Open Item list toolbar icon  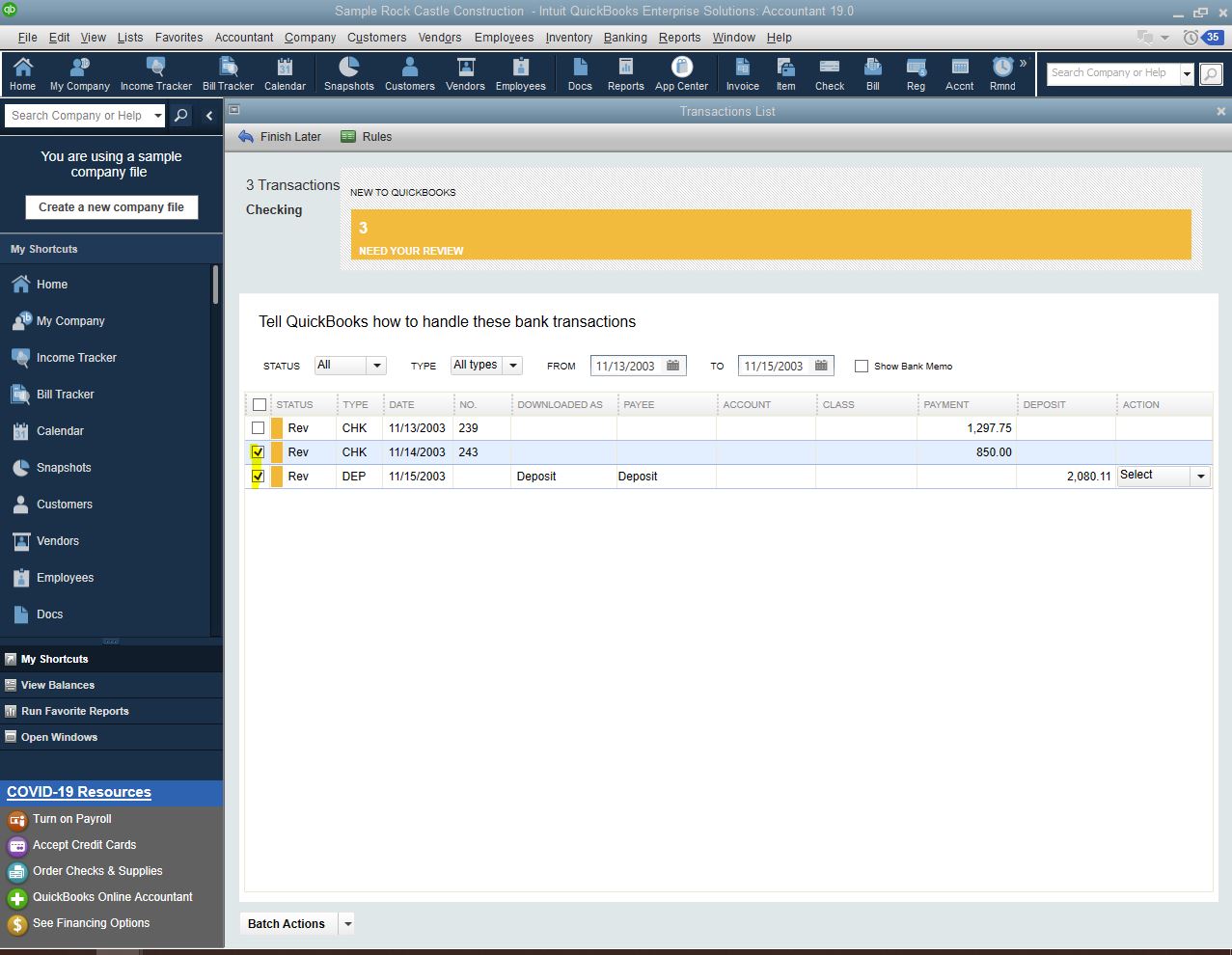click(786, 73)
